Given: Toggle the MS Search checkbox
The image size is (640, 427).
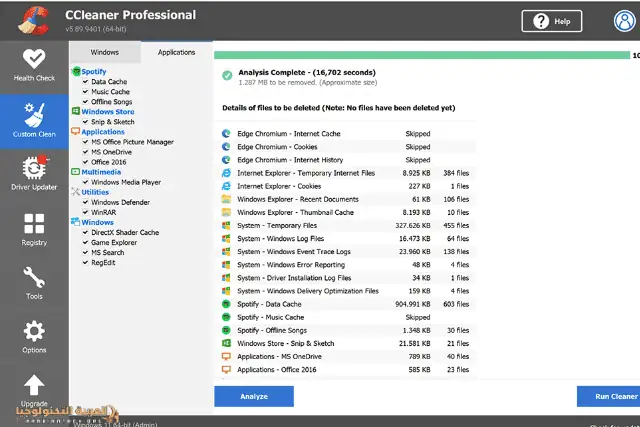Looking at the screenshot, I should (85, 252).
